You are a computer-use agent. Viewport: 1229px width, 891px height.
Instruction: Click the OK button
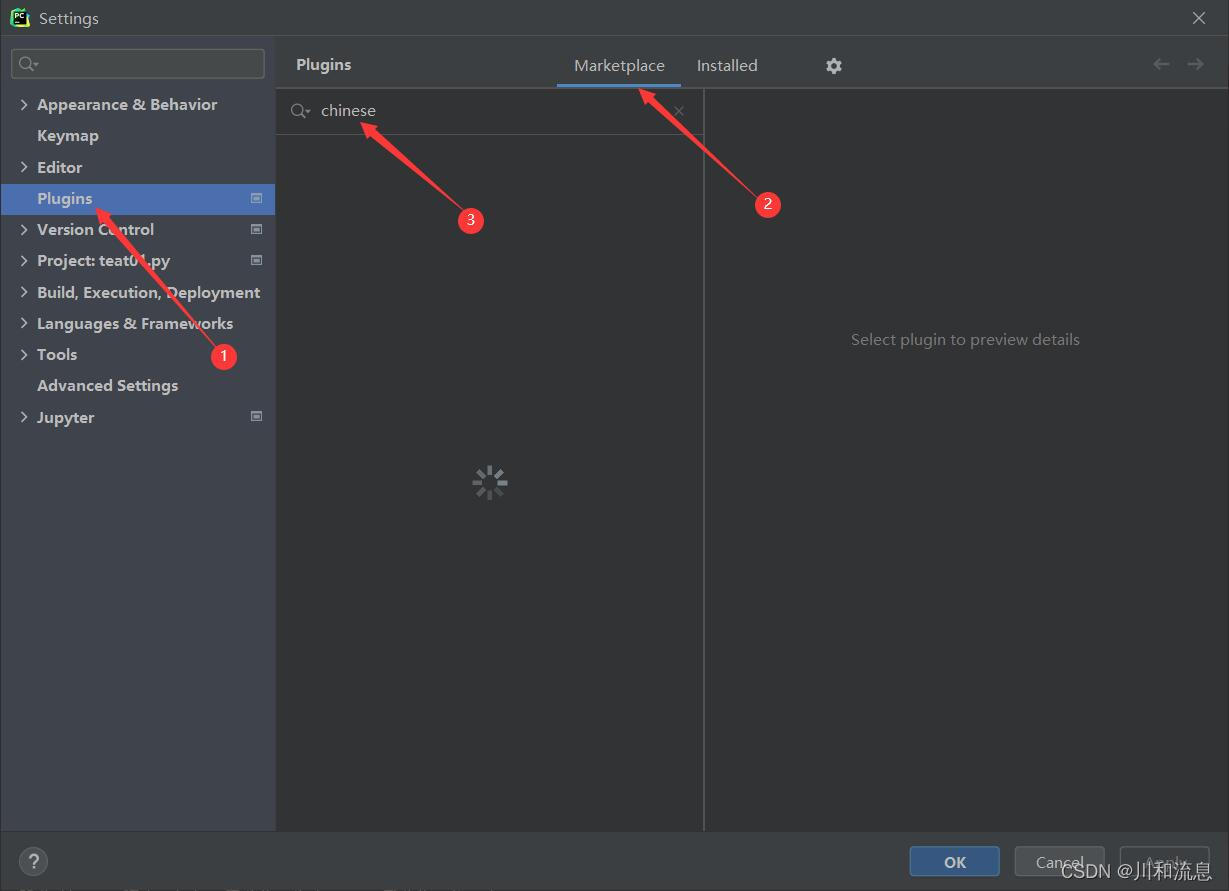(954, 862)
